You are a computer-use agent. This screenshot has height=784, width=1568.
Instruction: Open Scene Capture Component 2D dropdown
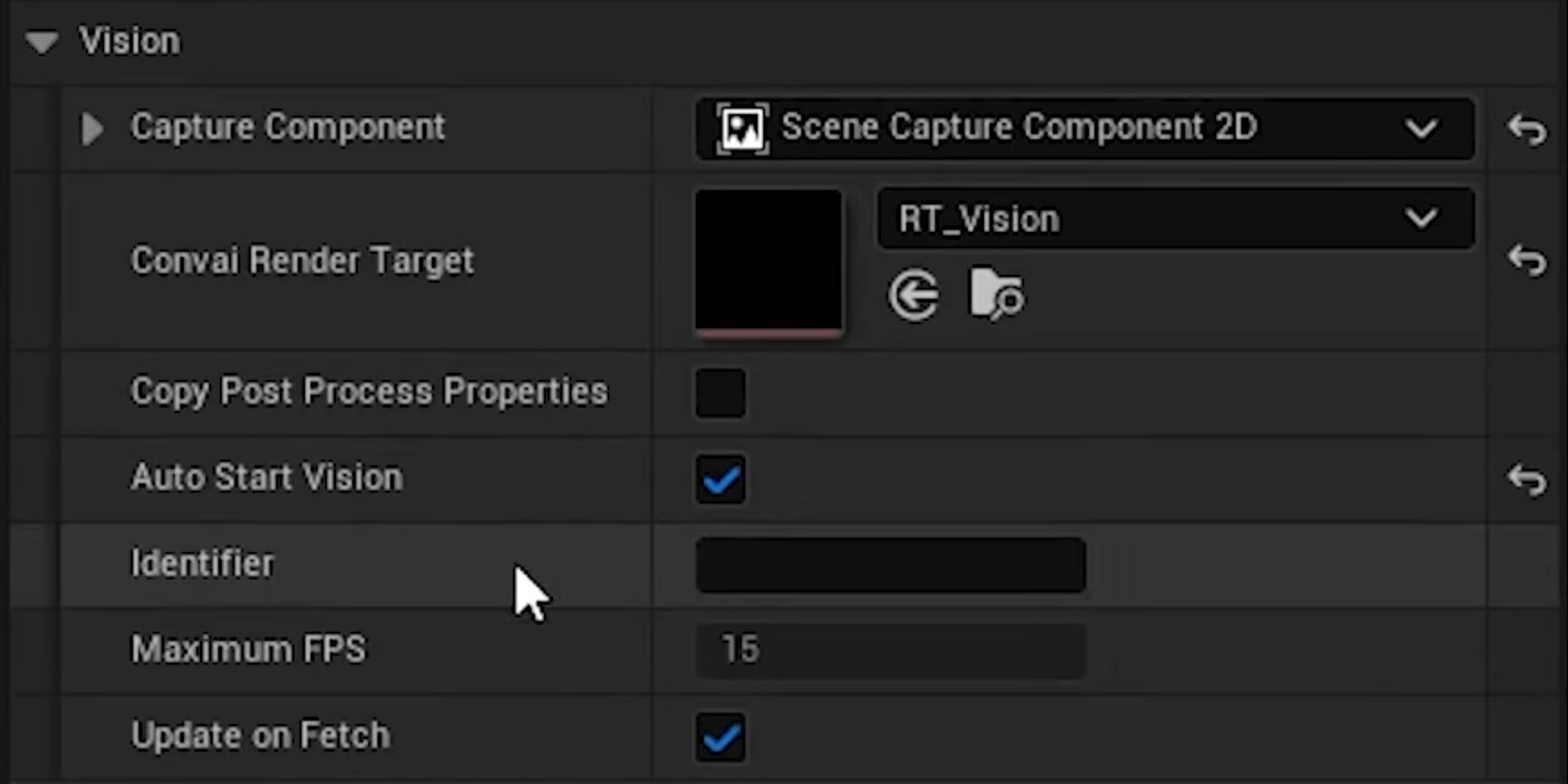point(1421,129)
